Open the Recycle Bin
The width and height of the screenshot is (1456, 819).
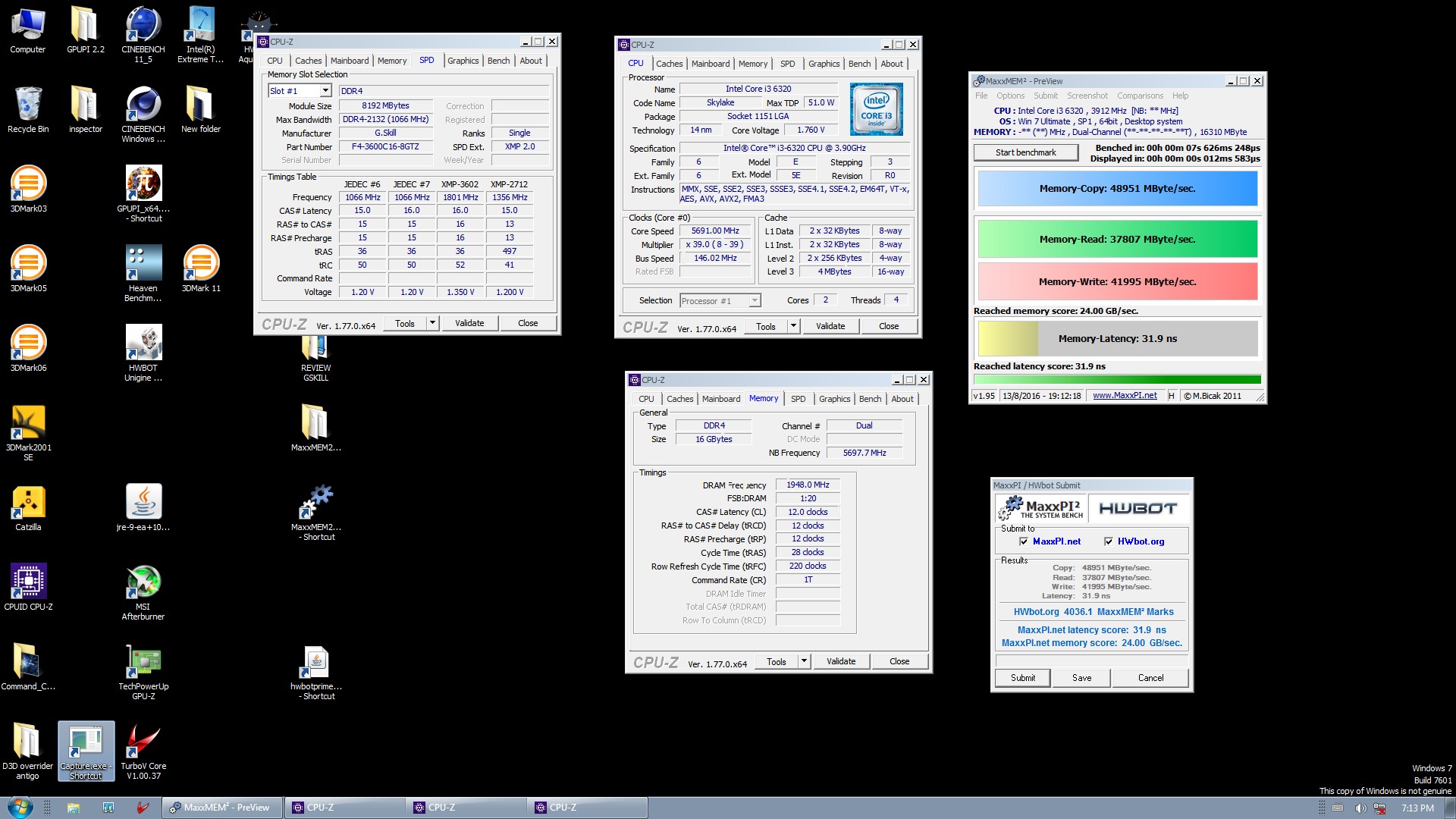coord(28,110)
